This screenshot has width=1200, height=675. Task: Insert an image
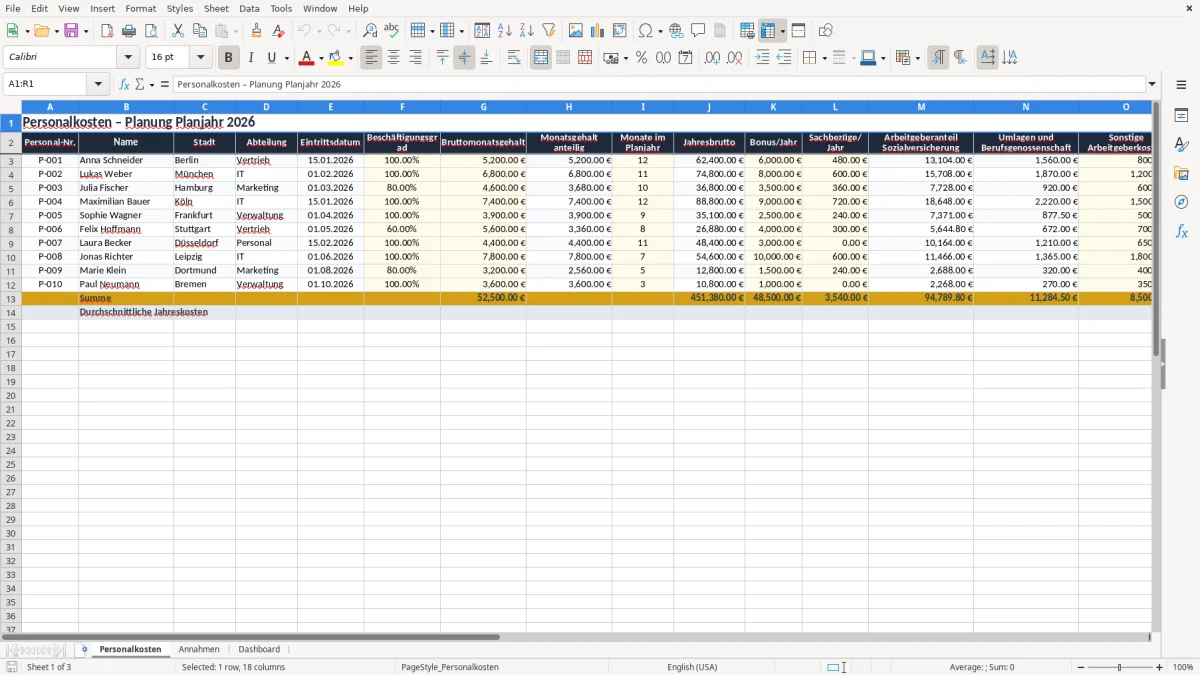click(576, 31)
